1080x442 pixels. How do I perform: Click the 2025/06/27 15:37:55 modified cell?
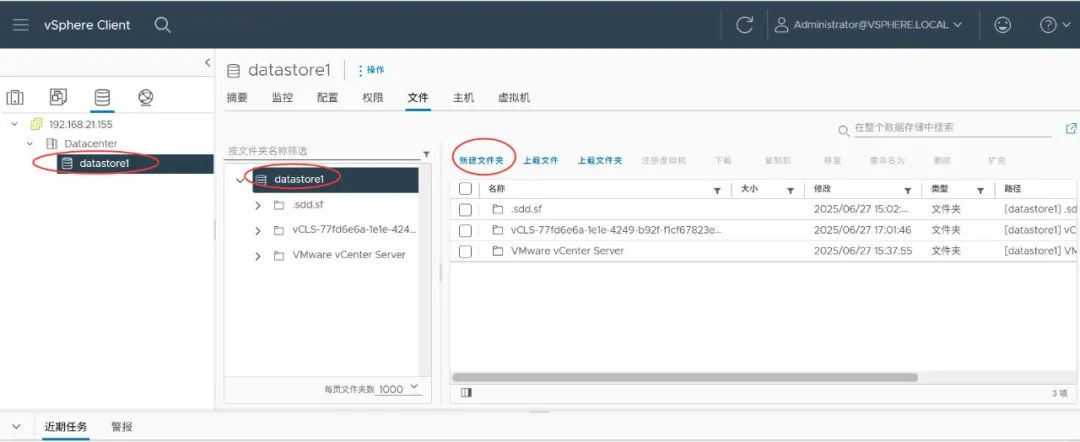[x=862, y=251]
